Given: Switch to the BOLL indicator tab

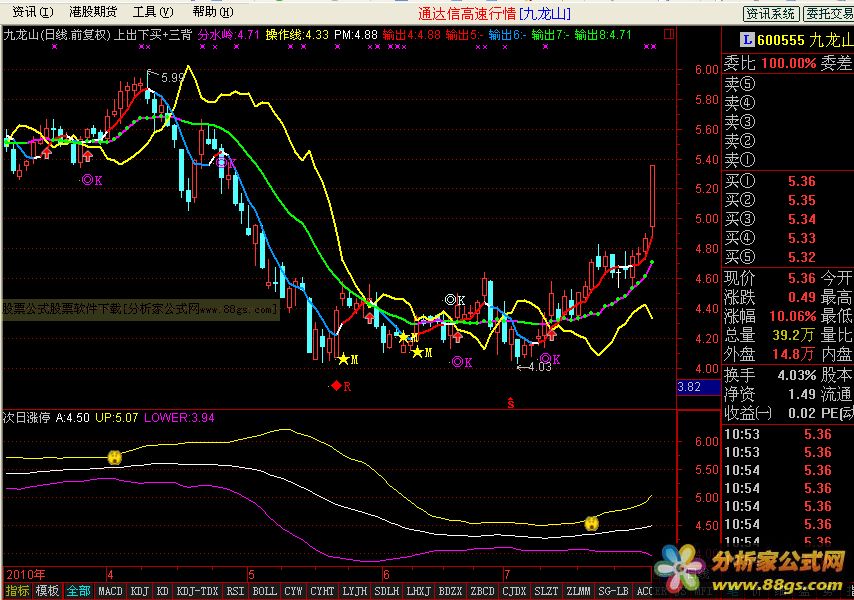Looking at the screenshot, I should 265,591.
